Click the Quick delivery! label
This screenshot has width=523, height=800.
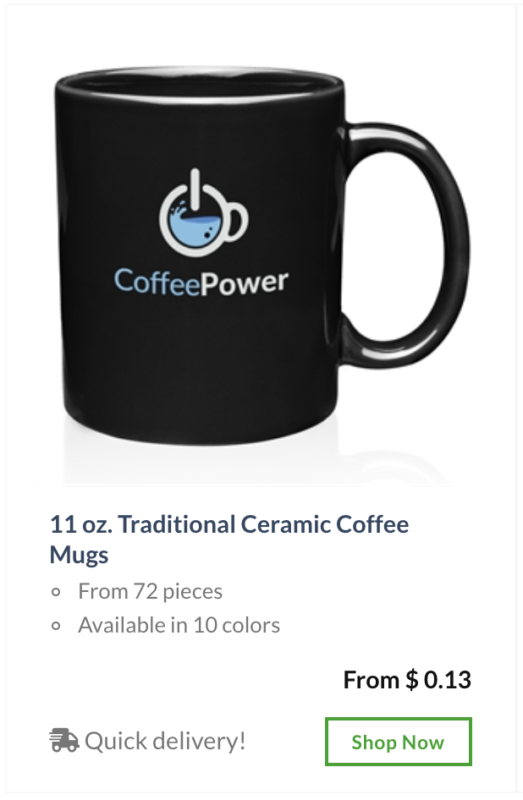[165, 741]
